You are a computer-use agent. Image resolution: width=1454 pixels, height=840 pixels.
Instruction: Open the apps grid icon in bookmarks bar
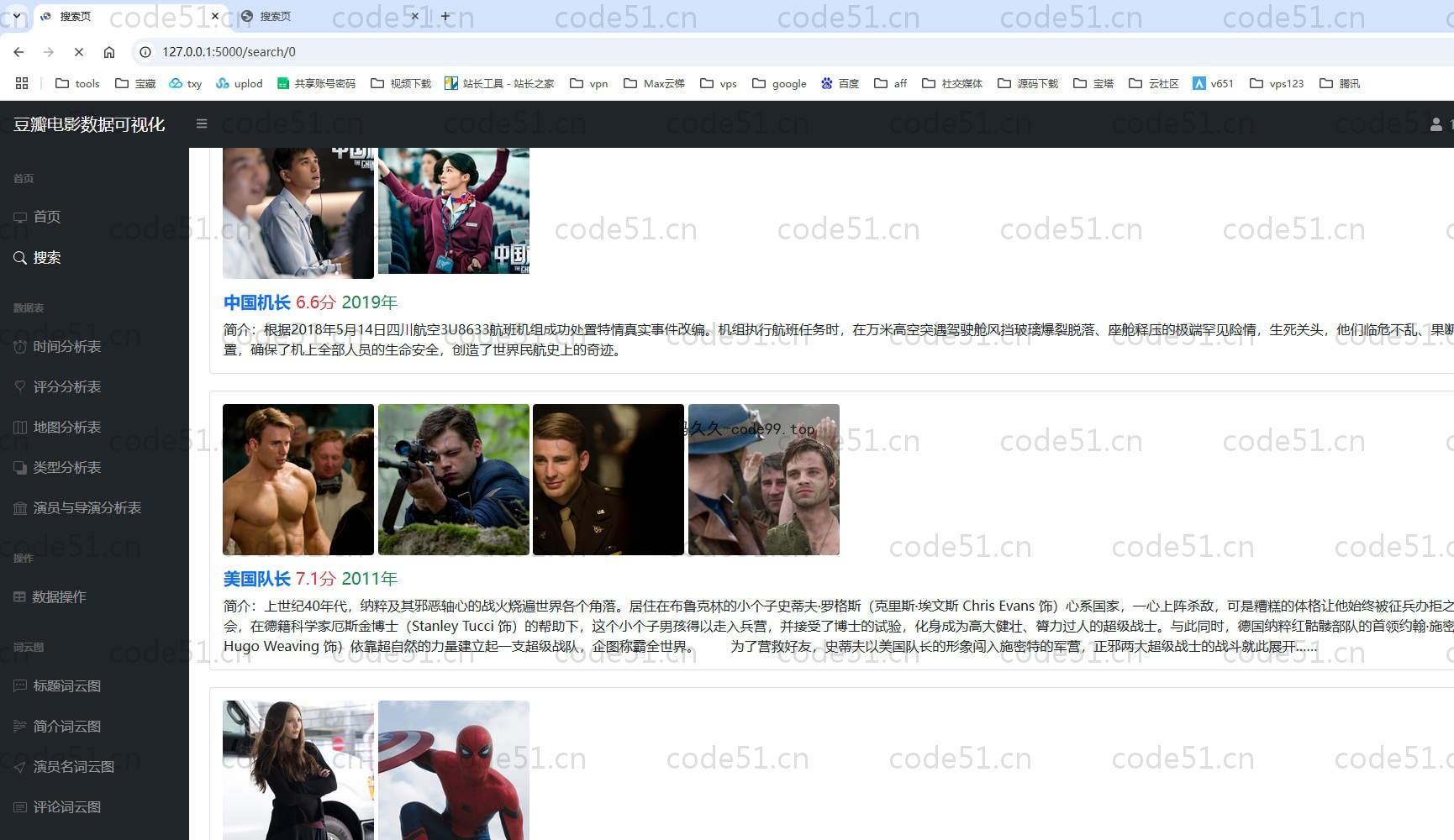22,83
